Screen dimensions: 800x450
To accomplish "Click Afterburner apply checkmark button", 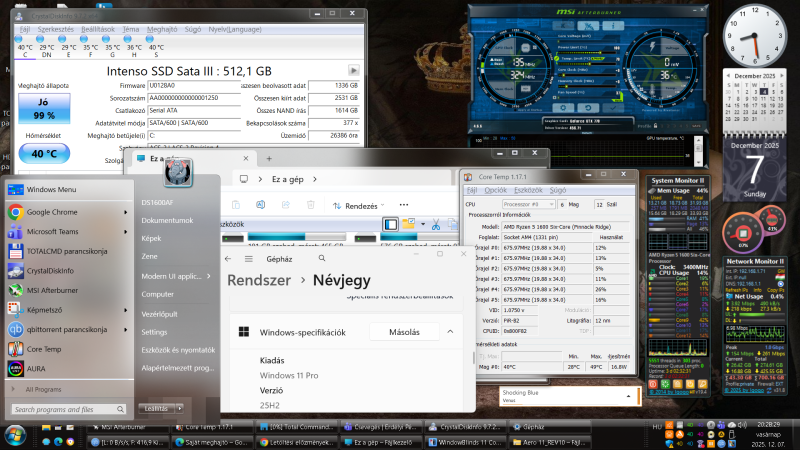I will (613, 108).
